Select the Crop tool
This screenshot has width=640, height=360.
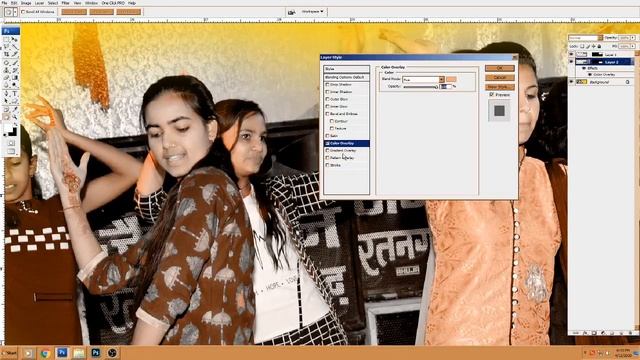click(x=6, y=54)
